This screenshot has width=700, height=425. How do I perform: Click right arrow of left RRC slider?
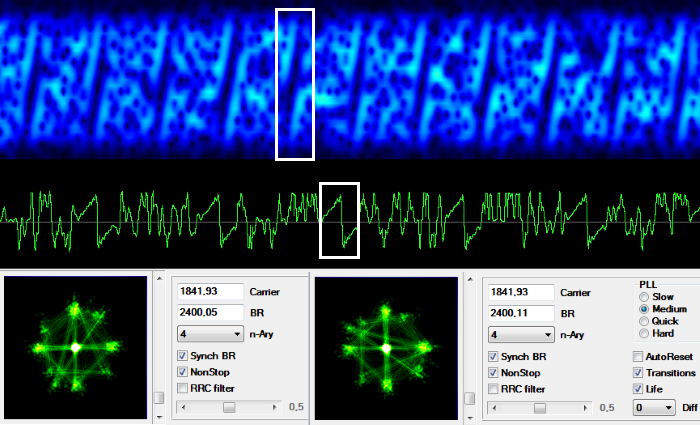(275, 407)
